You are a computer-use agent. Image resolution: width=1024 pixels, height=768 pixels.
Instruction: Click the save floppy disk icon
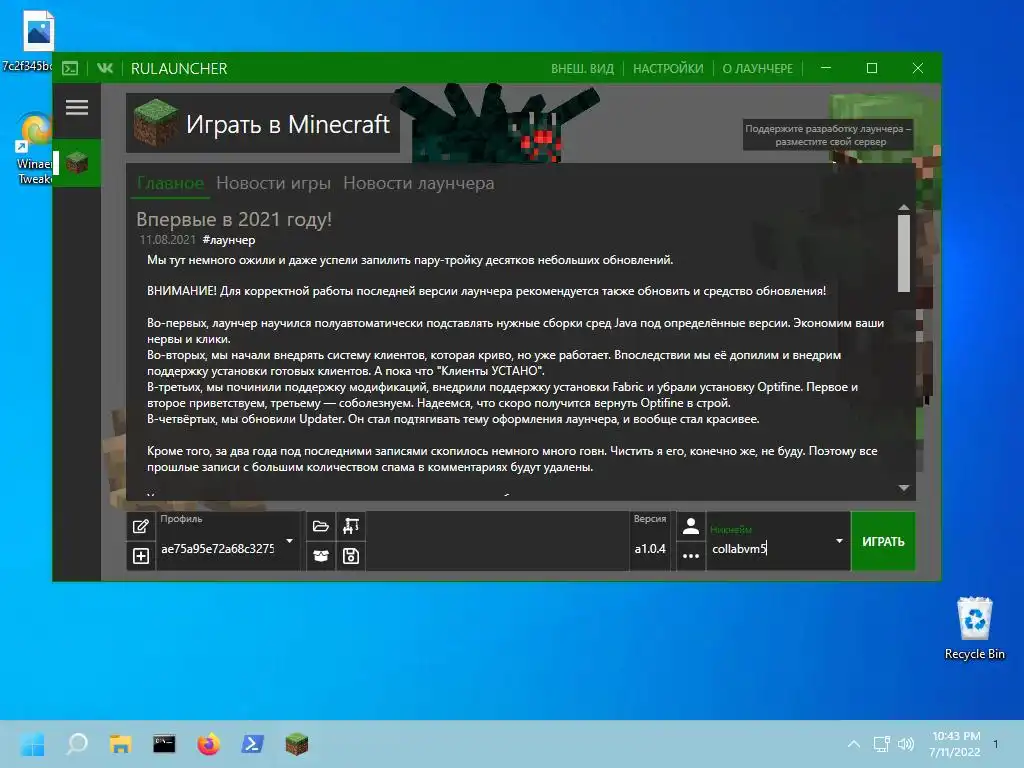[351, 556]
